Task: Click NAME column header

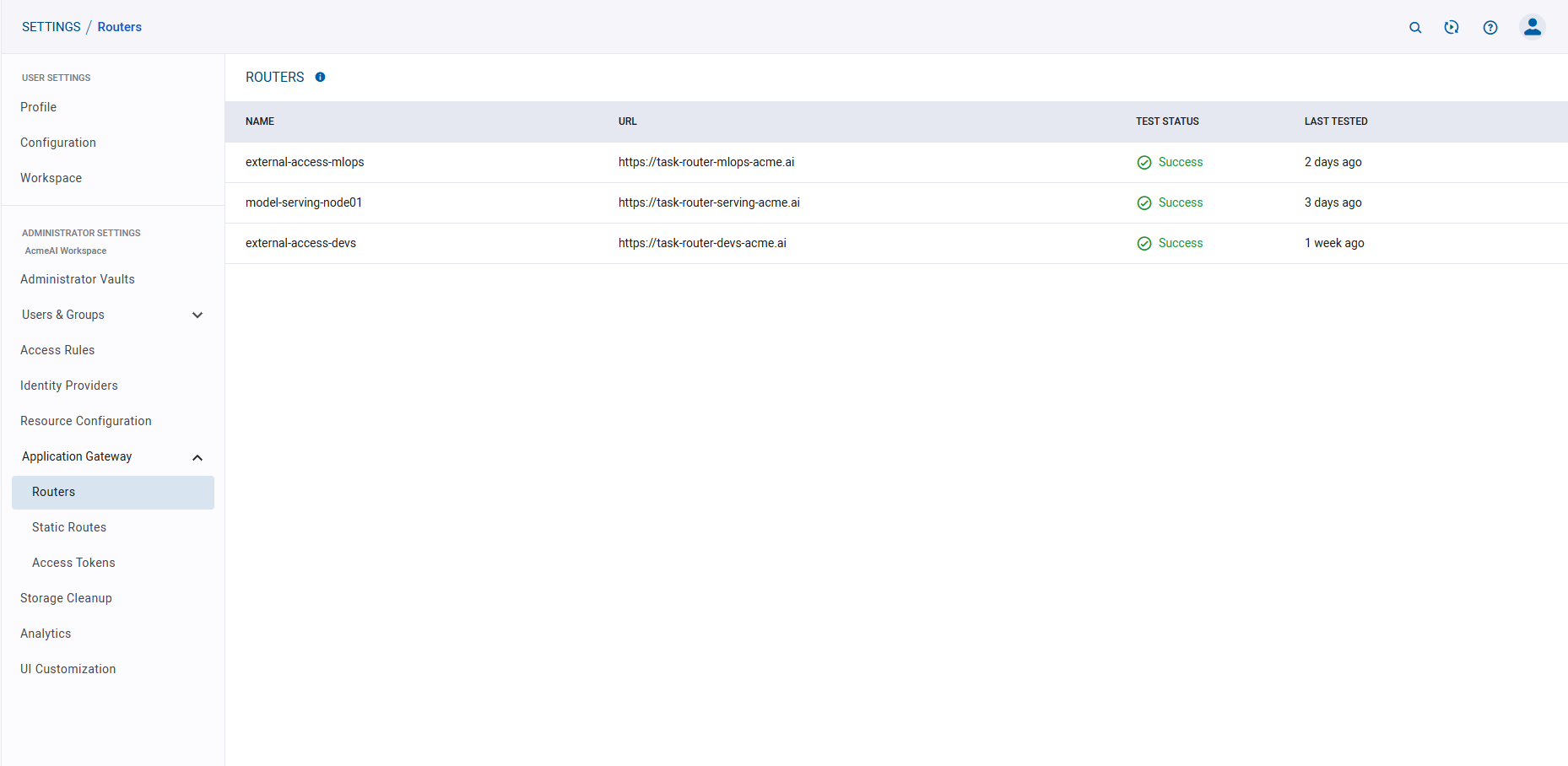Action: click(260, 121)
